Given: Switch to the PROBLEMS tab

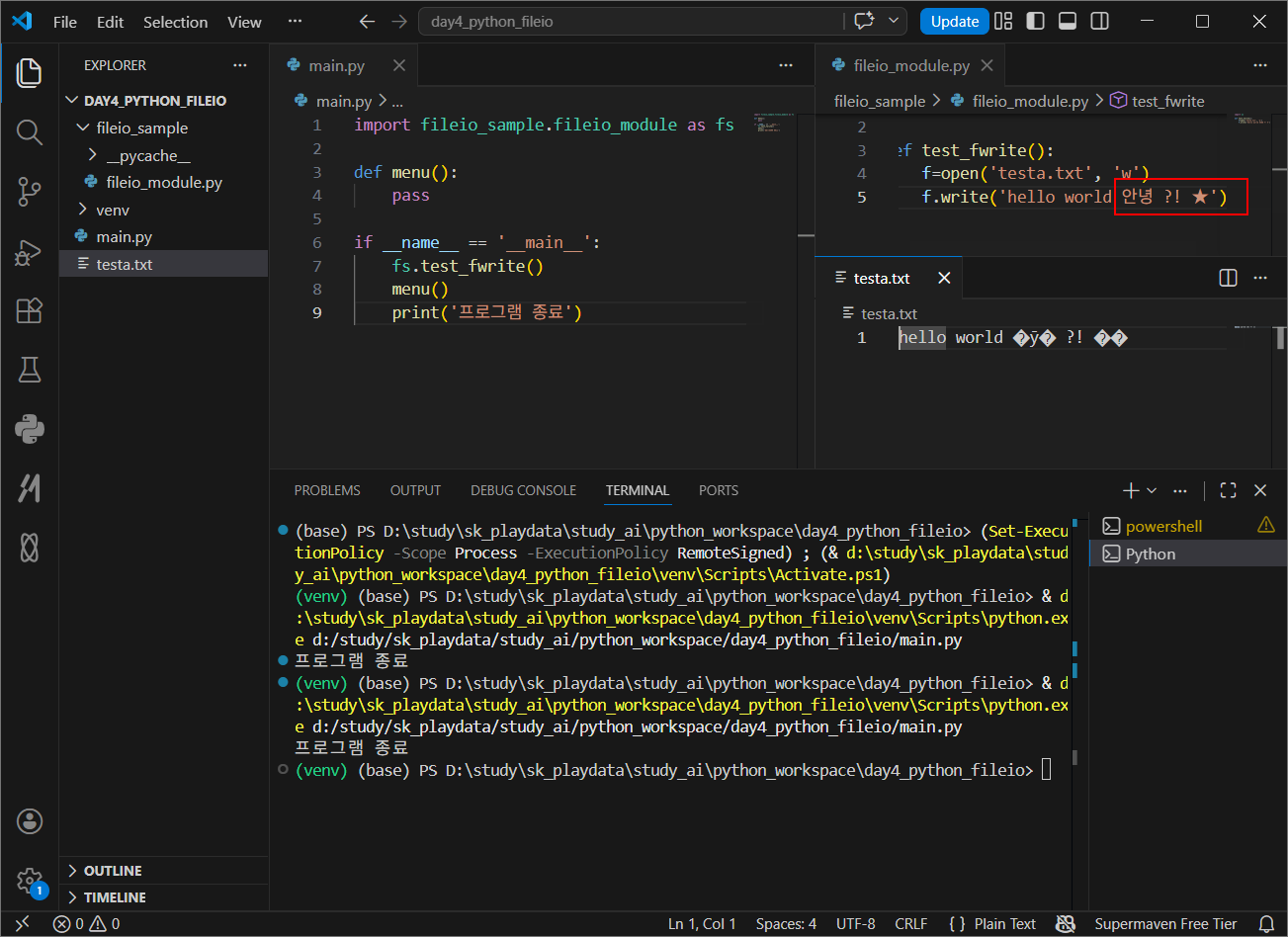Looking at the screenshot, I should point(327,490).
